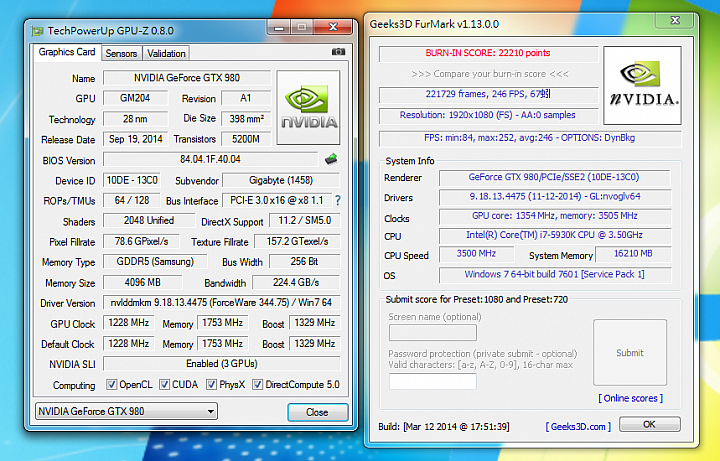The image size is (720, 461).
Task: Click the Renderer value in FurMark
Action: (554, 177)
